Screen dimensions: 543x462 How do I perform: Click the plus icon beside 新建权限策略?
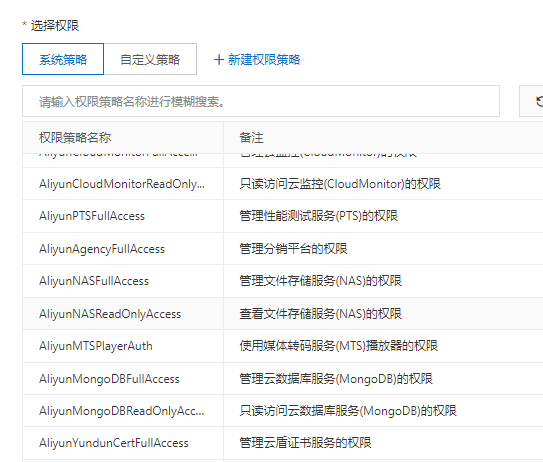[219, 60]
